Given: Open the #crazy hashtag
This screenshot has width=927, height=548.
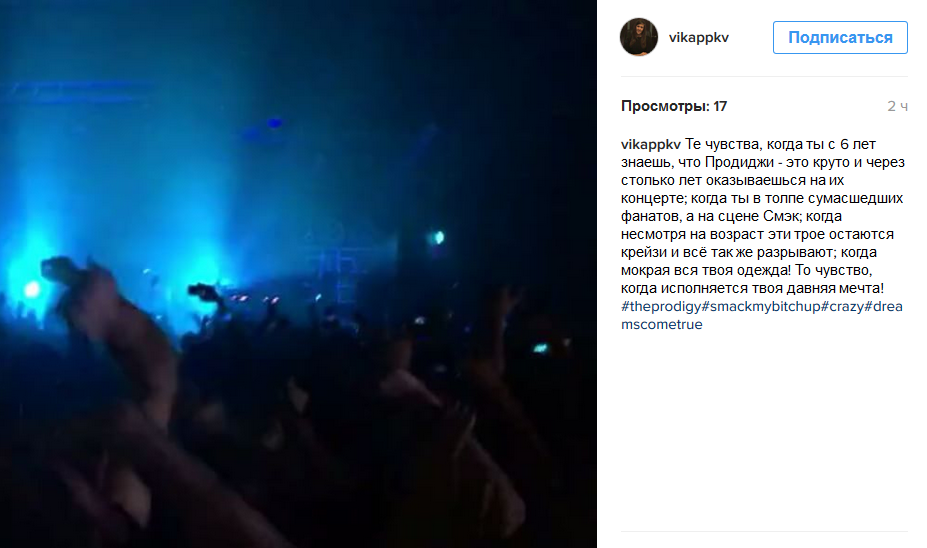Looking at the screenshot, I should 842,306.
